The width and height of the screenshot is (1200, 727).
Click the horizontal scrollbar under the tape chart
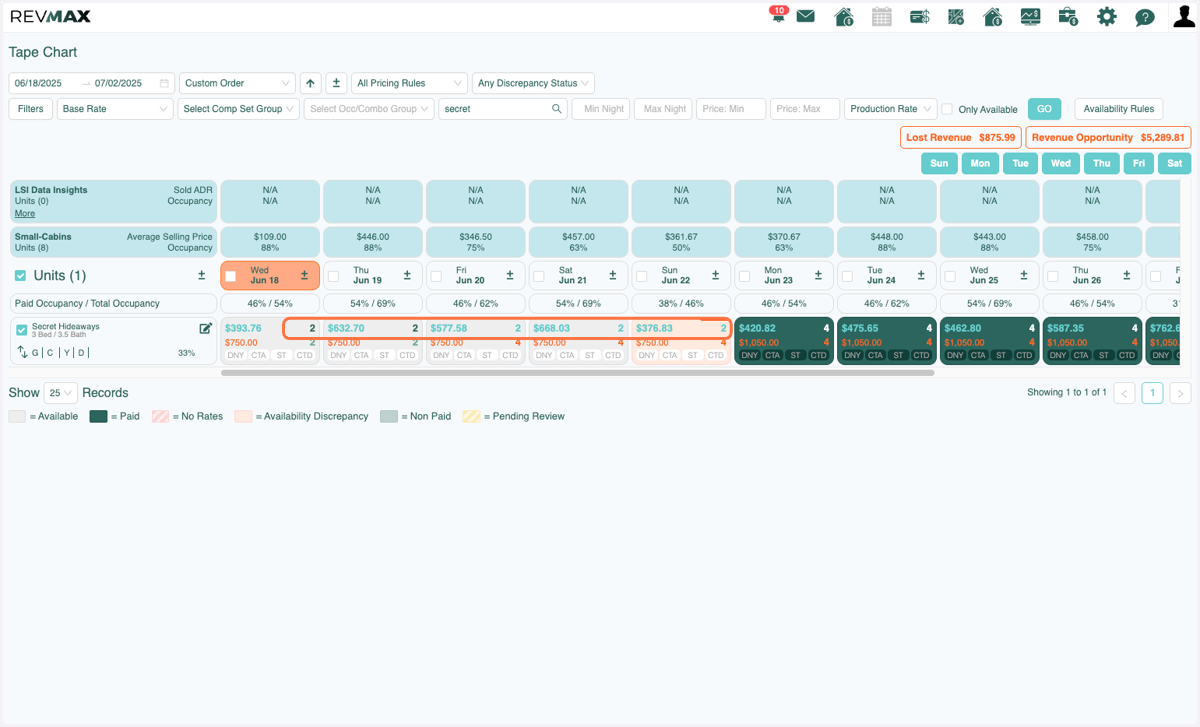[x=577, y=372]
